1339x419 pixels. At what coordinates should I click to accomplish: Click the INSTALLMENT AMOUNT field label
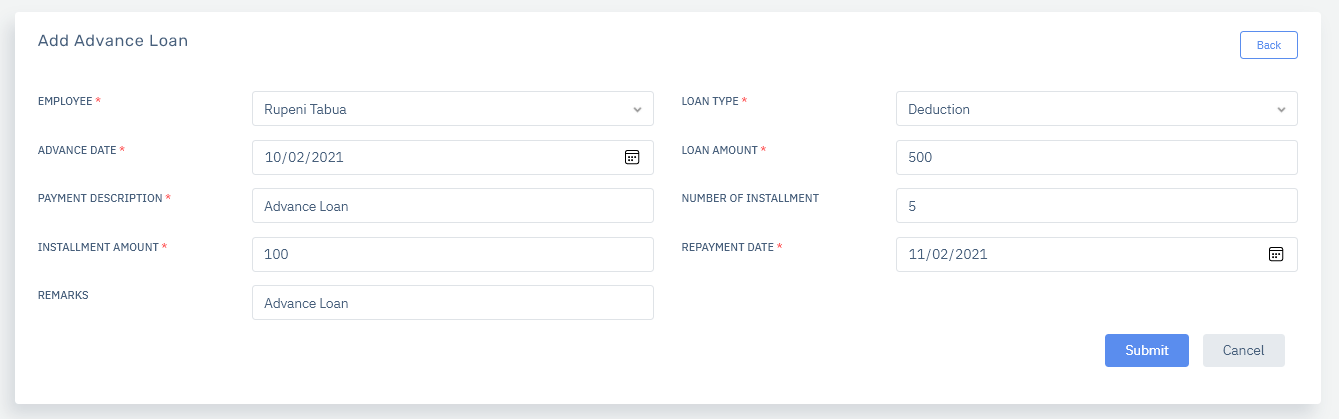(x=98, y=247)
